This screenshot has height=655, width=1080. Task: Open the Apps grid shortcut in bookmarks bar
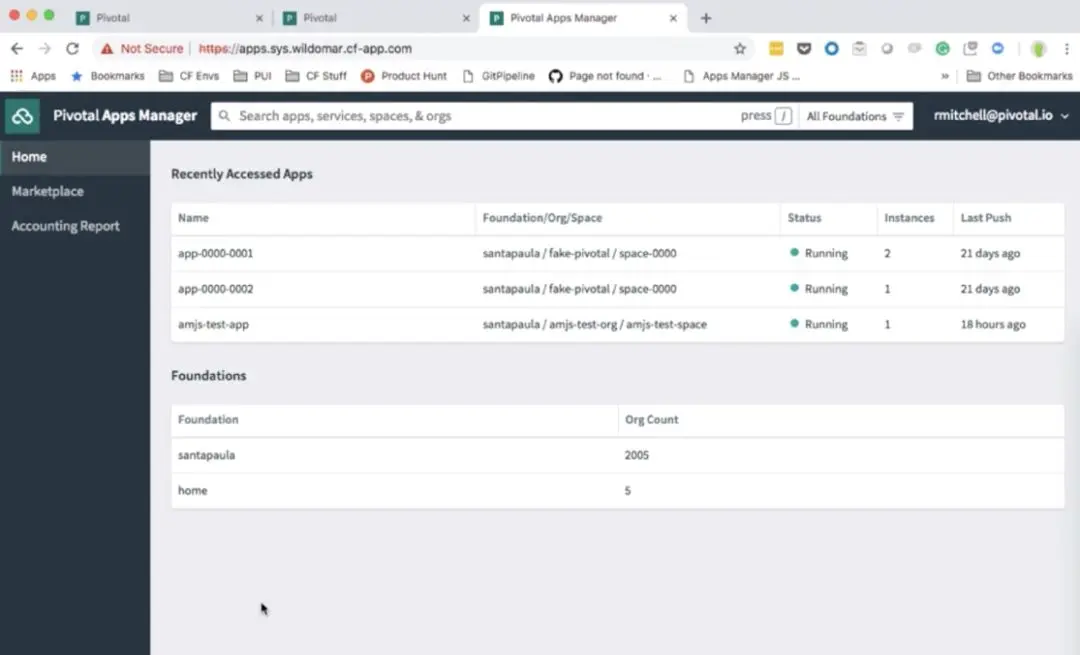coord(33,76)
